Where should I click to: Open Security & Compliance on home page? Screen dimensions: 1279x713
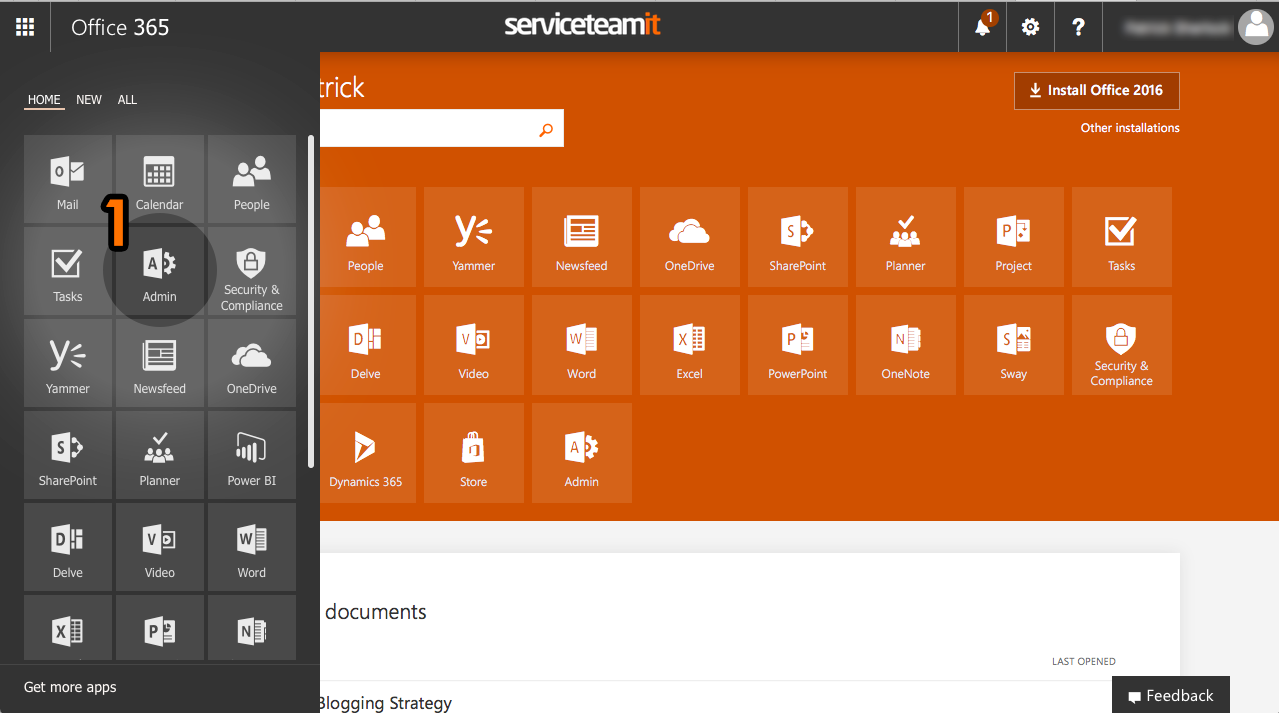tap(1122, 345)
